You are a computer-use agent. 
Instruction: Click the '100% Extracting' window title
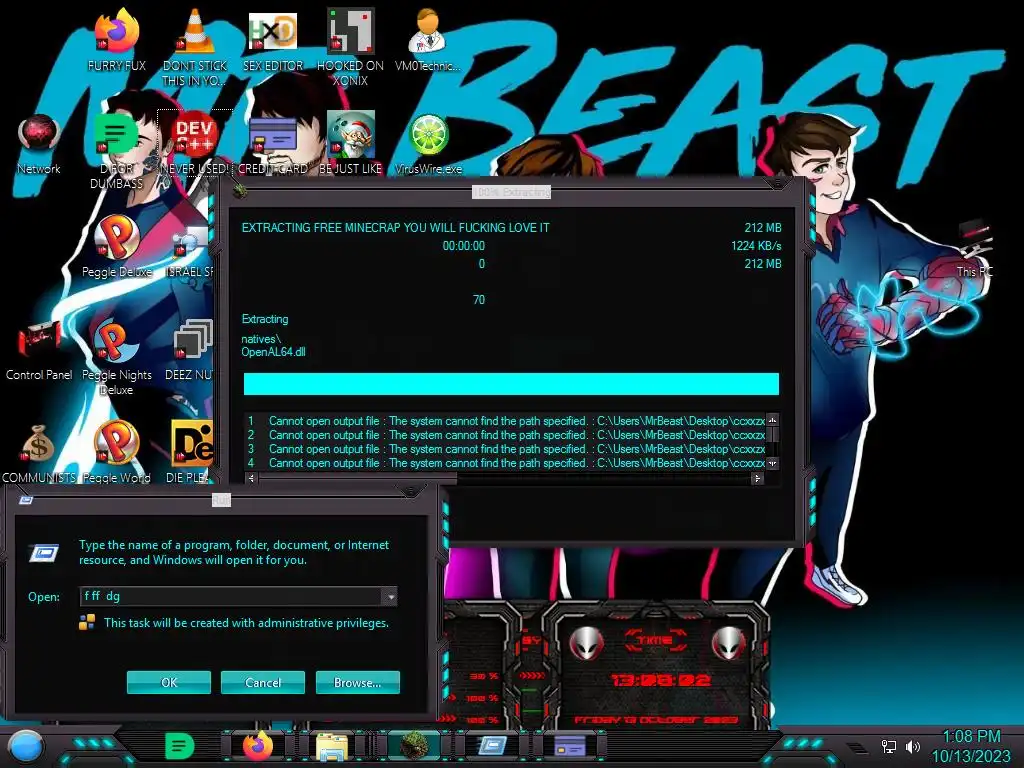point(511,192)
